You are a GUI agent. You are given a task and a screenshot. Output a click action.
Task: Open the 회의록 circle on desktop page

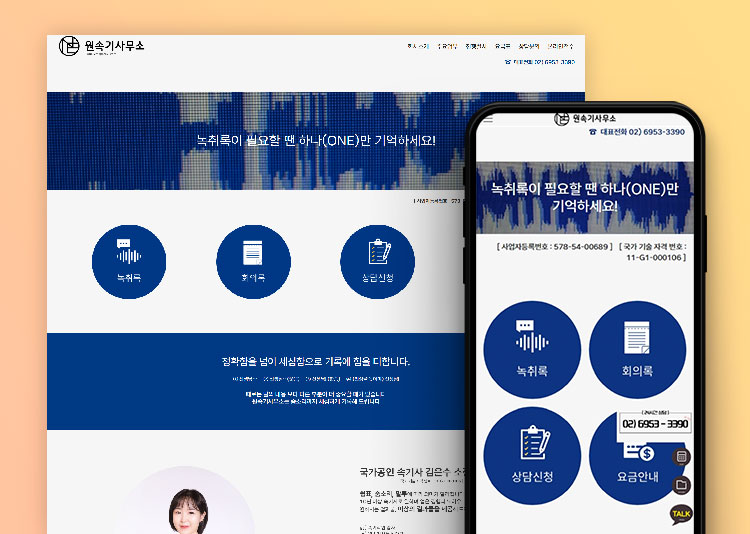coord(254,262)
